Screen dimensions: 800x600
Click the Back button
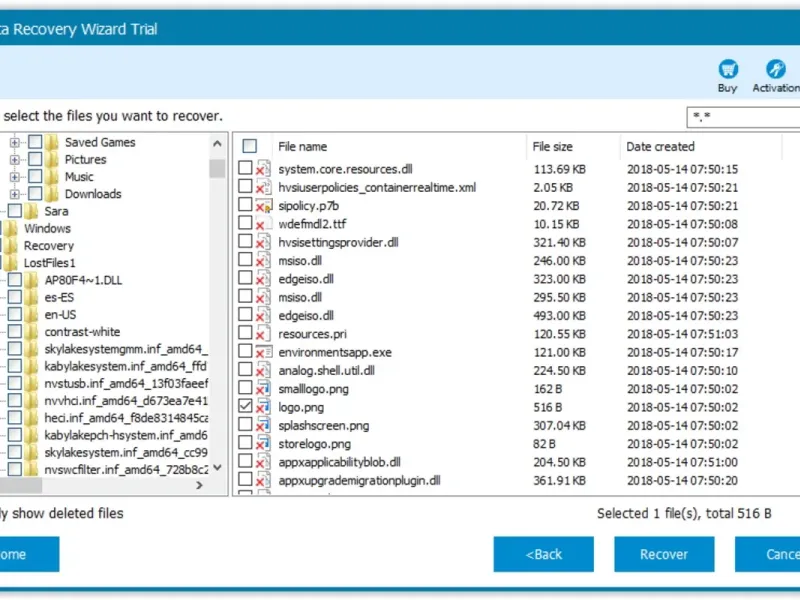click(x=543, y=554)
